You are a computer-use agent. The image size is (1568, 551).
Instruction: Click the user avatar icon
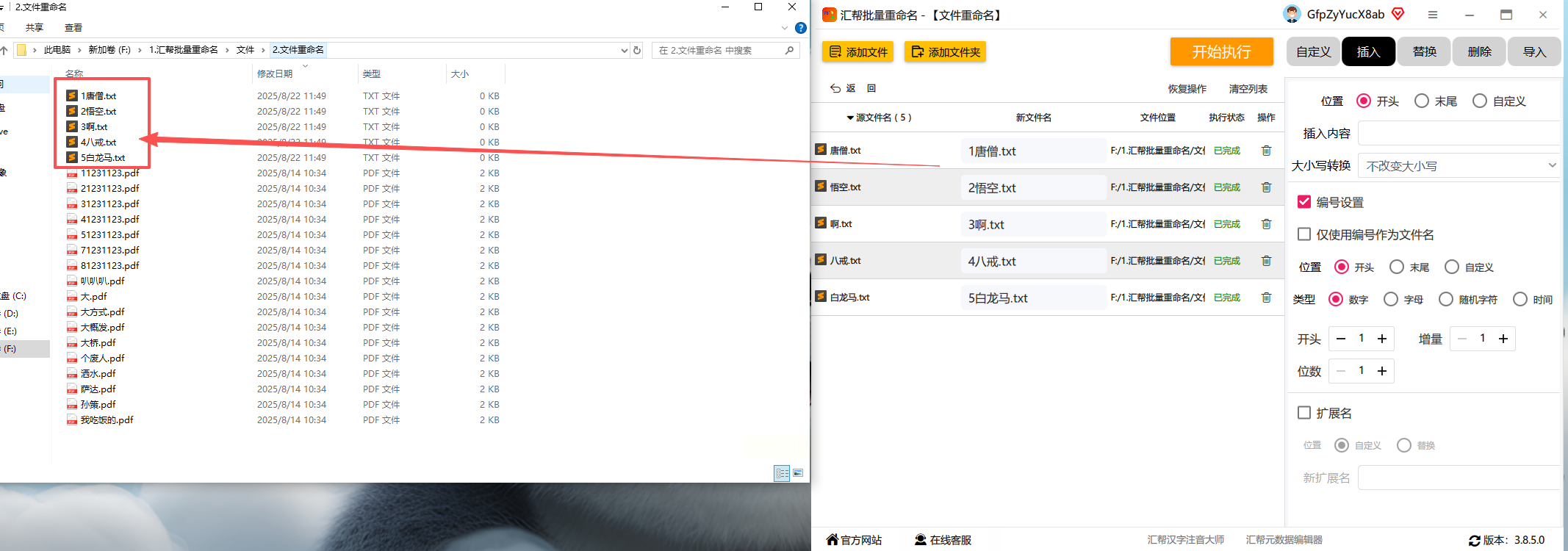(x=1292, y=14)
